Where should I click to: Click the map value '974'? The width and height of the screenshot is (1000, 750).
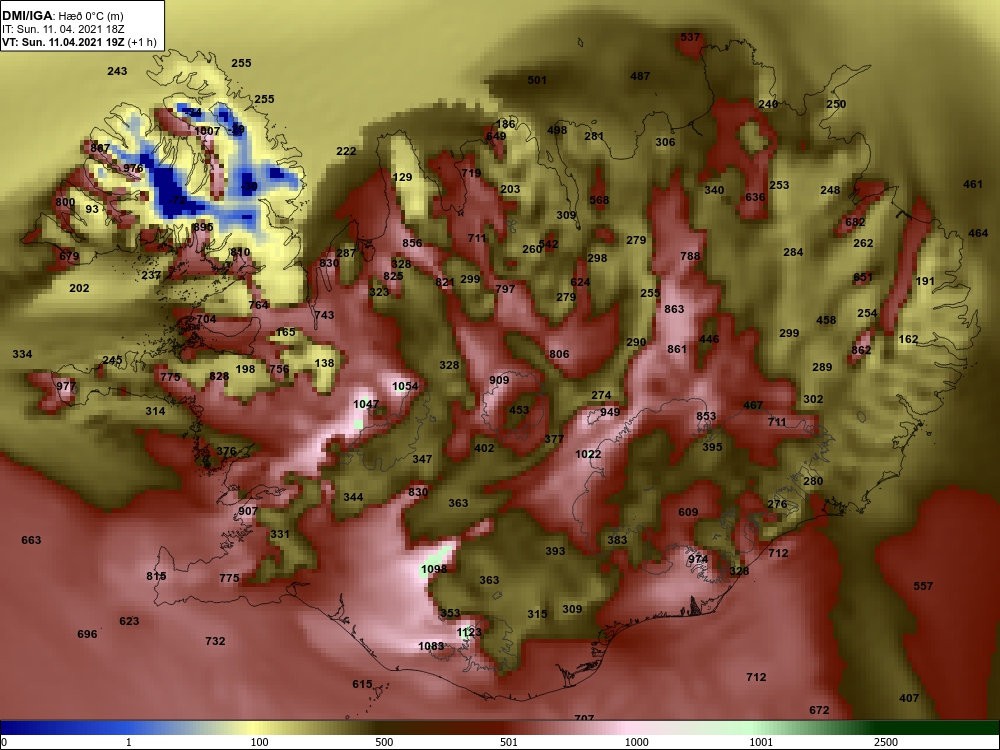click(x=698, y=559)
